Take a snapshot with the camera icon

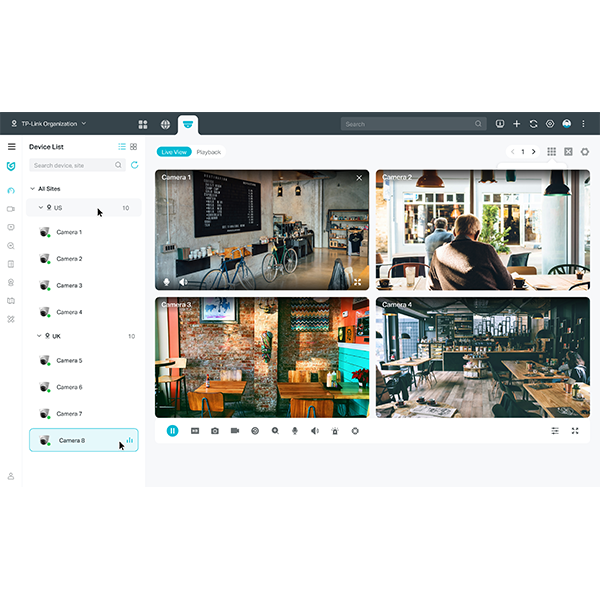pos(214,431)
